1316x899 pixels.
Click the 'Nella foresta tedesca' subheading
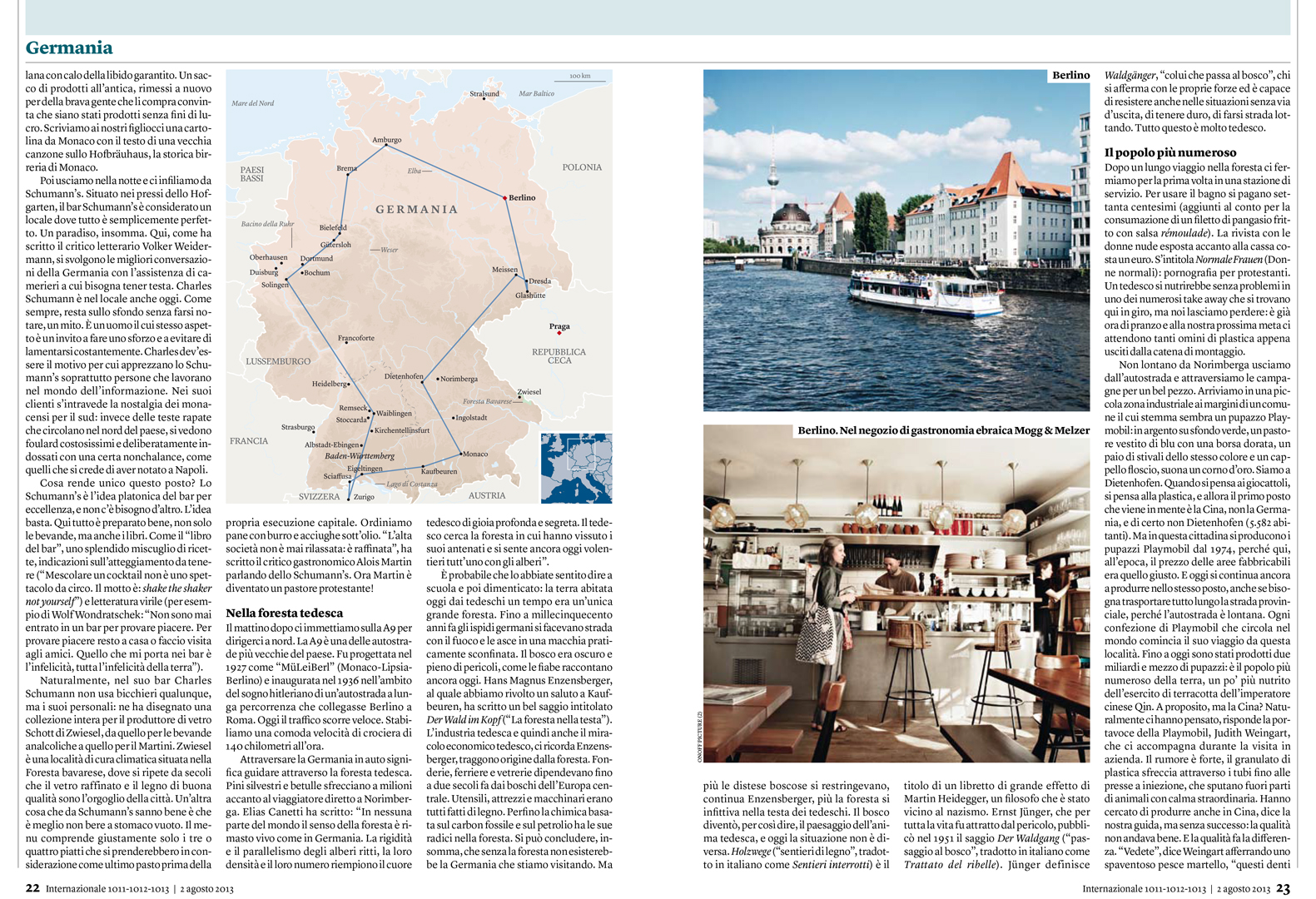[x=284, y=613]
